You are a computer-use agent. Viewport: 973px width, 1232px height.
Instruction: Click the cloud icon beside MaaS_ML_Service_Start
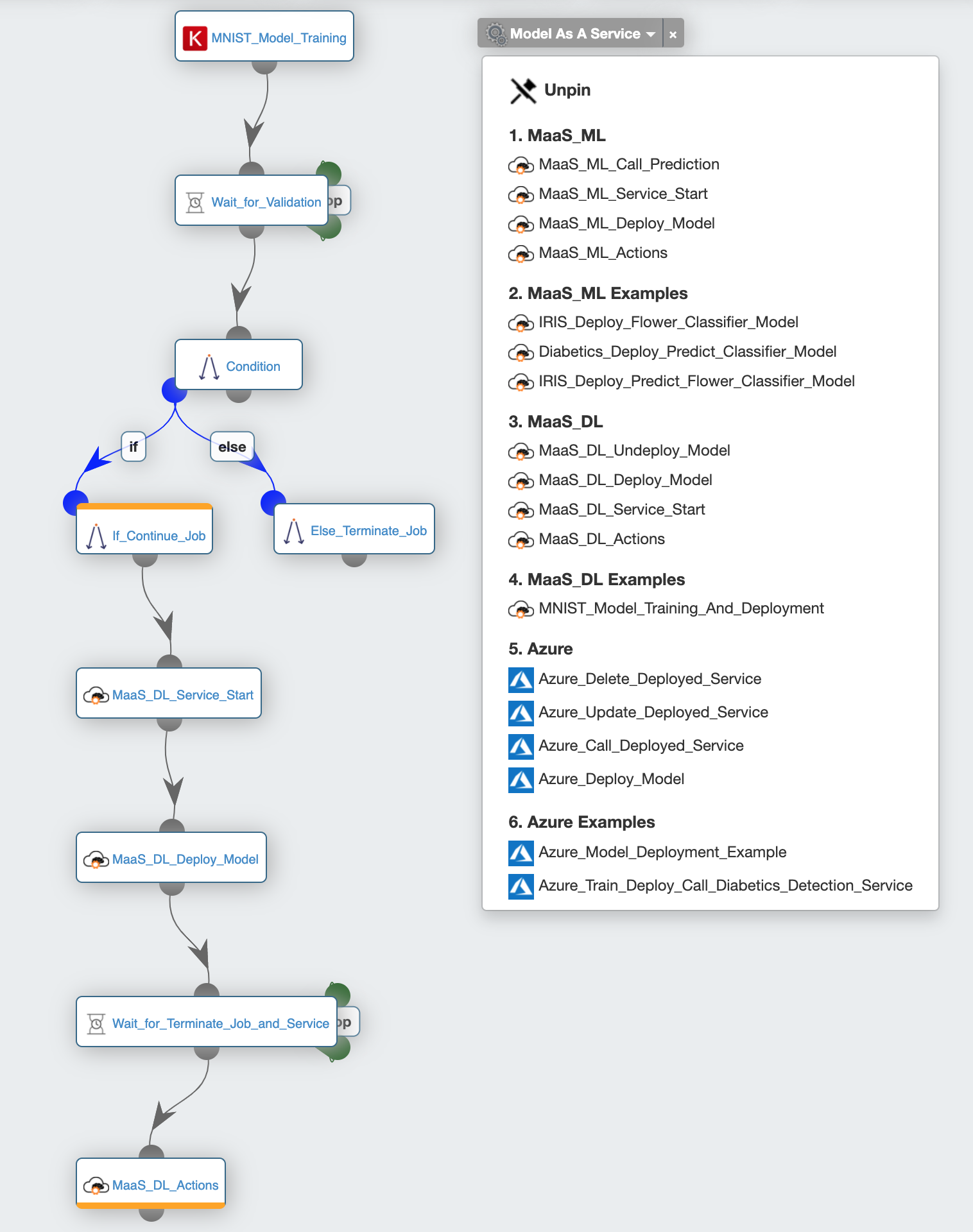(521, 195)
